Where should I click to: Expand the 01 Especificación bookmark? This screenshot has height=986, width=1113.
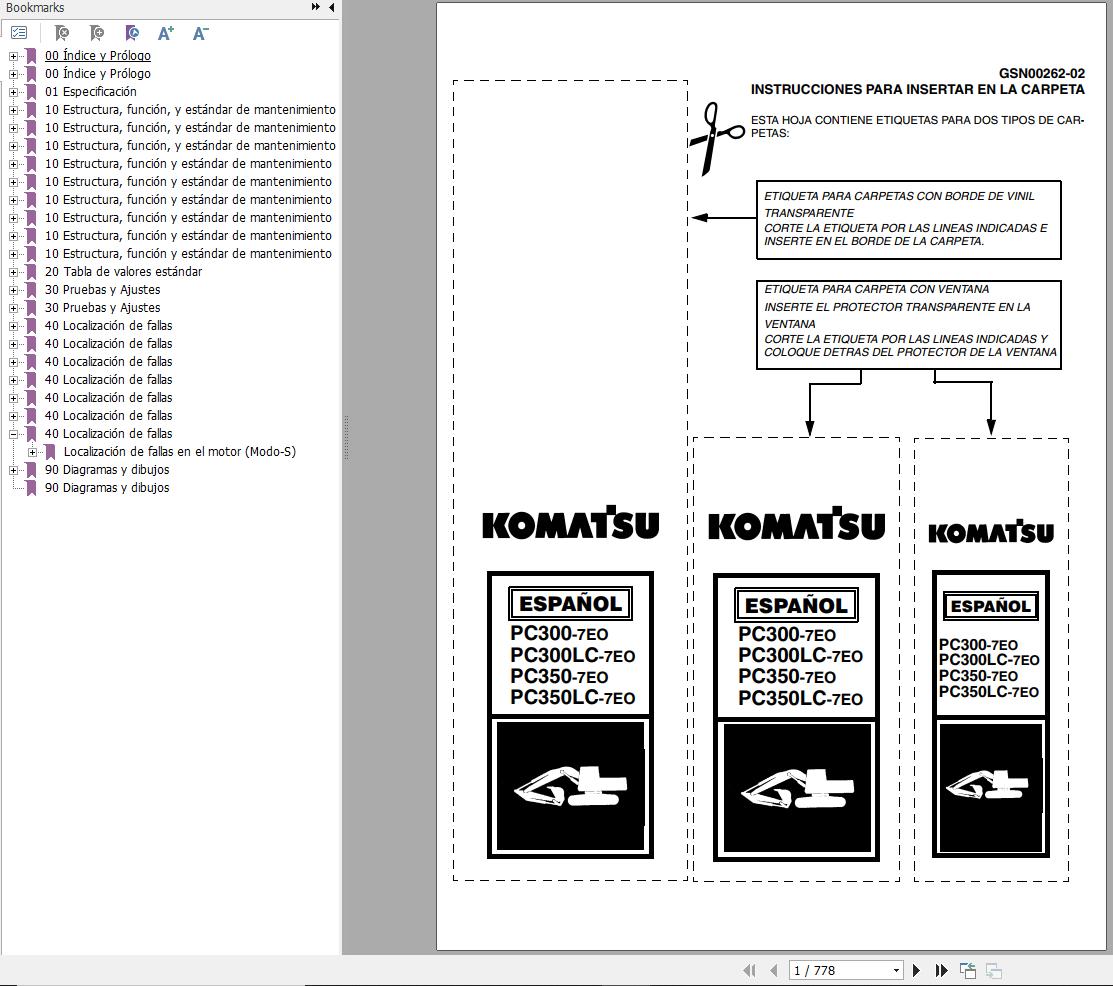pyautogui.click(x=13, y=92)
